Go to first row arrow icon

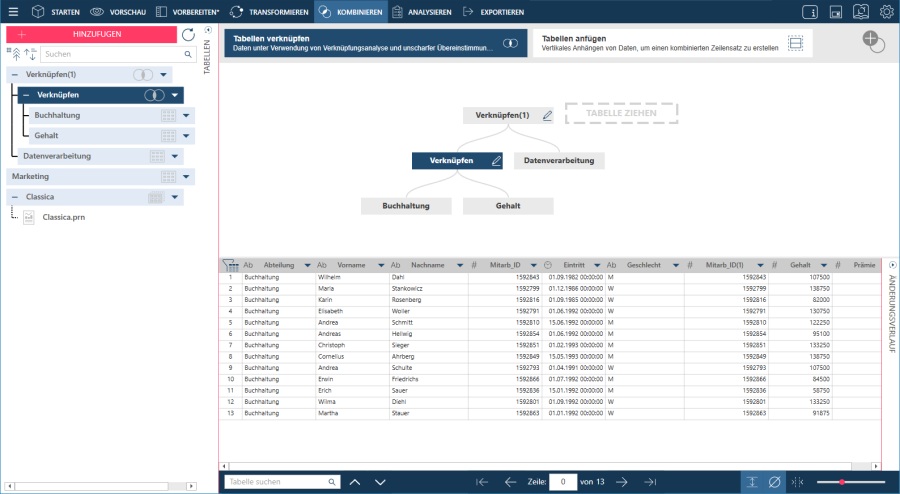click(482, 482)
